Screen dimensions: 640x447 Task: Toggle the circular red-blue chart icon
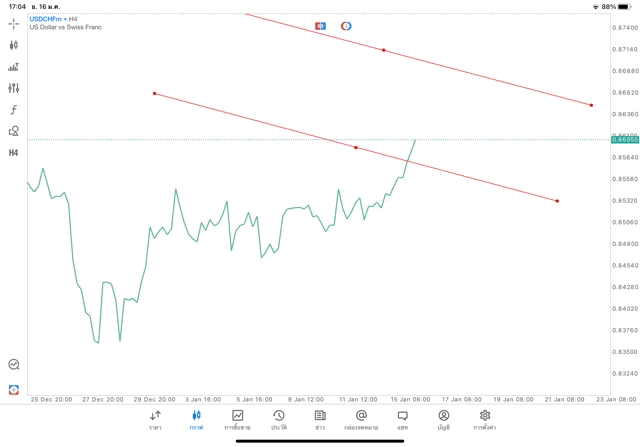[346, 25]
